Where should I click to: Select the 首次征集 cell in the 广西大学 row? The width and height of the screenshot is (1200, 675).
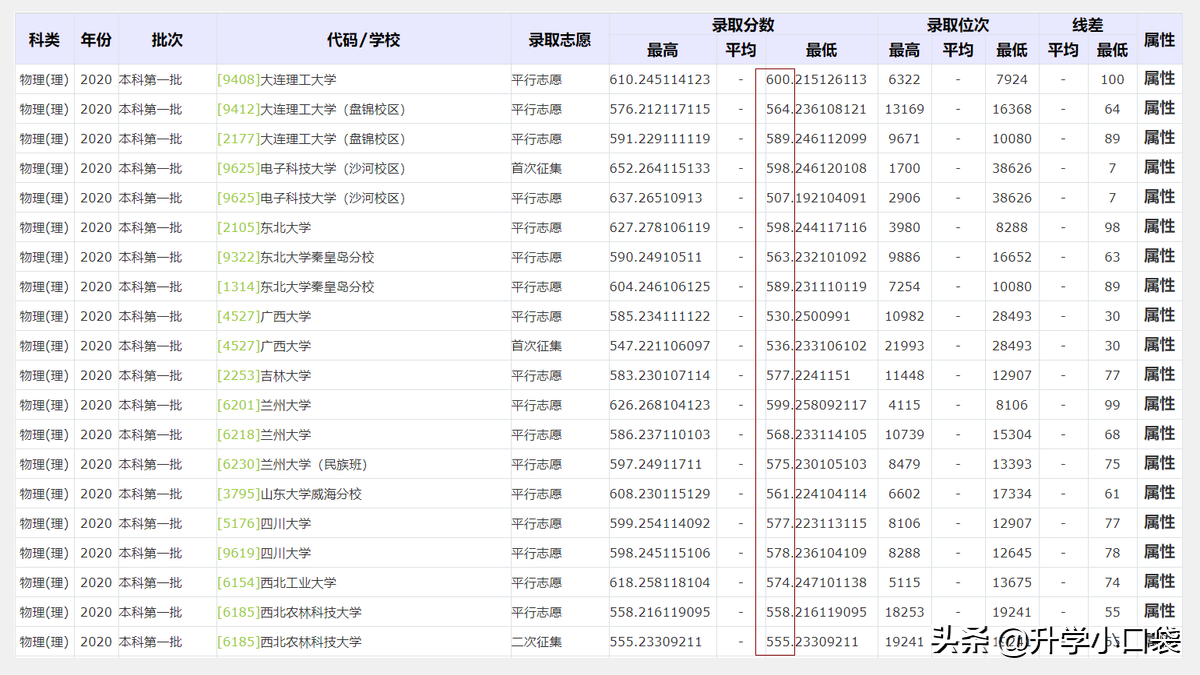pyautogui.click(x=537, y=346)
